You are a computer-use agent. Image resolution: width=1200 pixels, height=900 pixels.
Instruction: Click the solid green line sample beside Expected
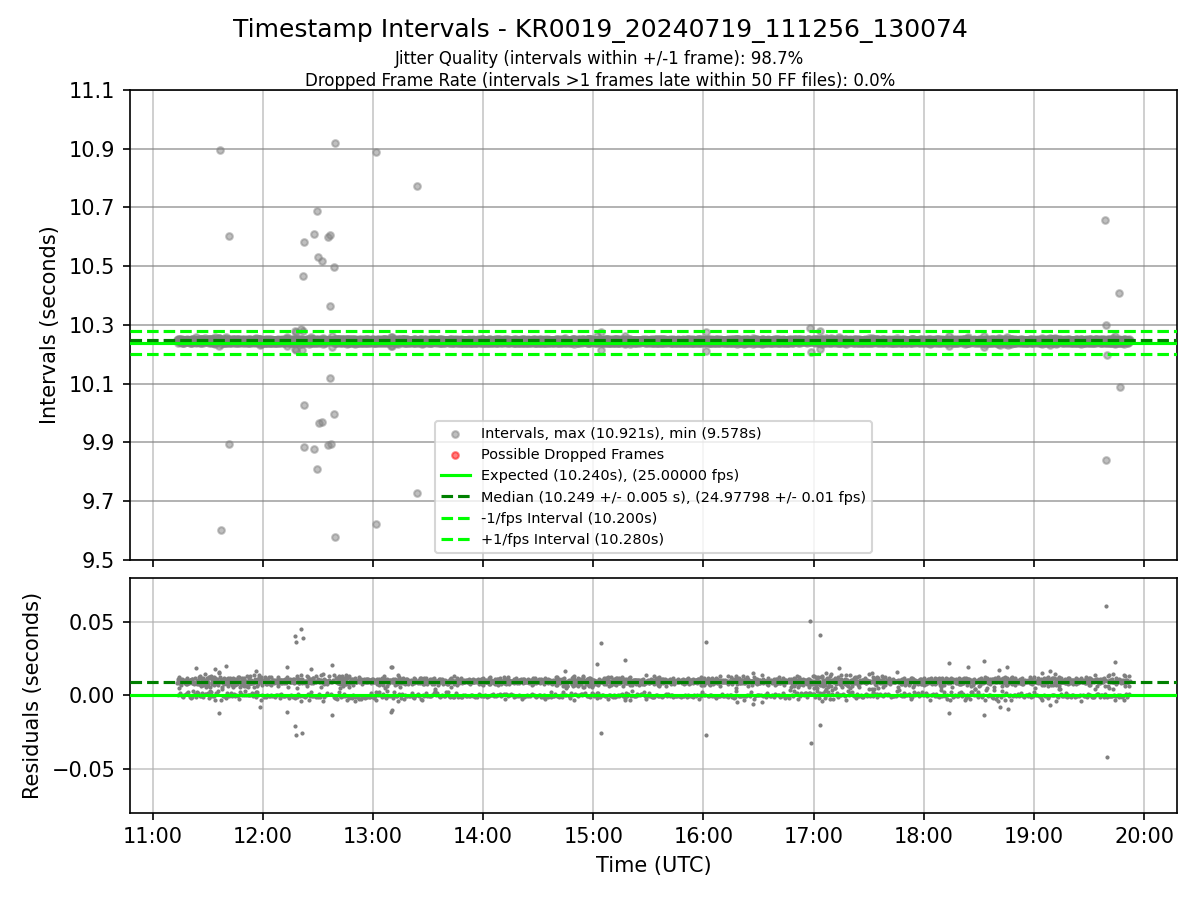pyautogui.click(x=455, y=476)
